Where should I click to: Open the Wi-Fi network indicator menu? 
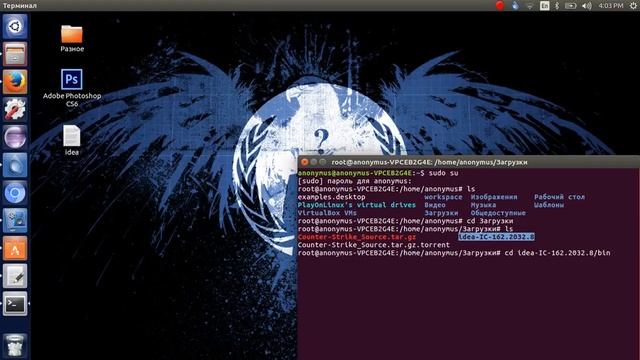(x=530, y=6)
